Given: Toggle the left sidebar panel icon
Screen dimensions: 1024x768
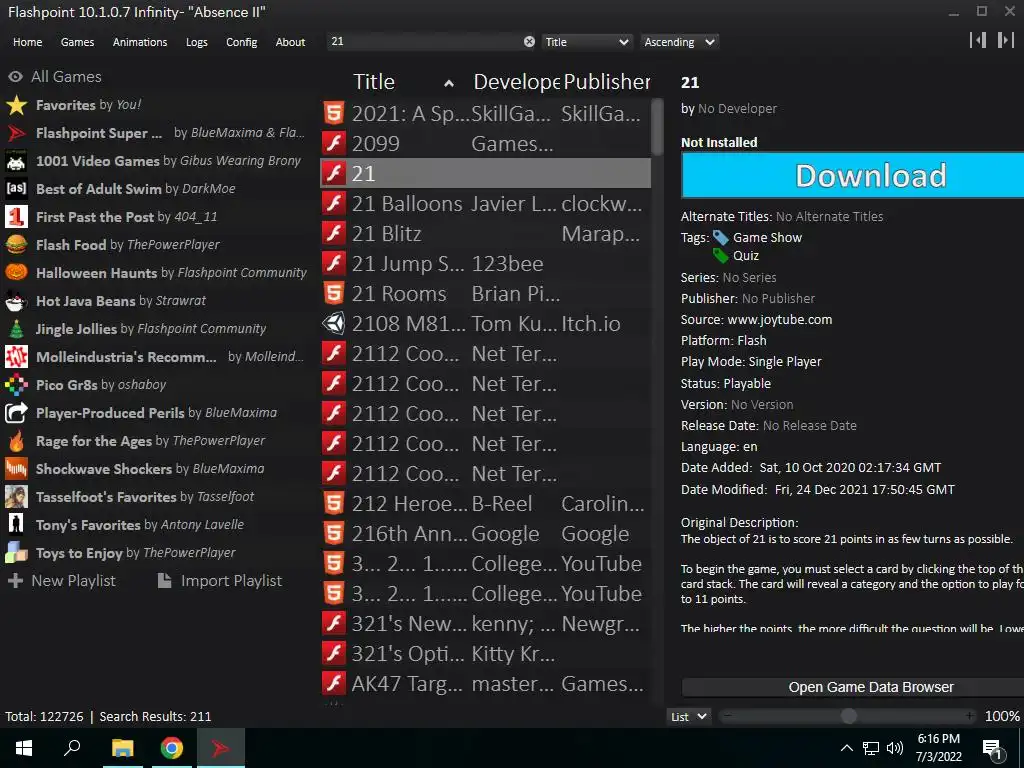Looking at the screenshot, I should tap(978, 40).
